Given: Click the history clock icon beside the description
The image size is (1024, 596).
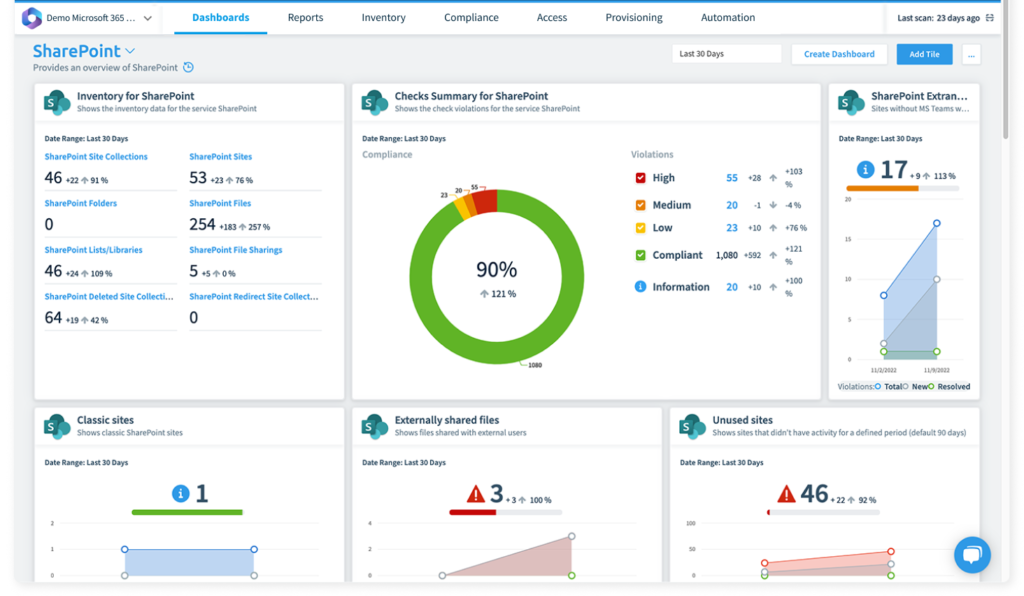Looking at the screenshot, I should (x=188, y=67).
